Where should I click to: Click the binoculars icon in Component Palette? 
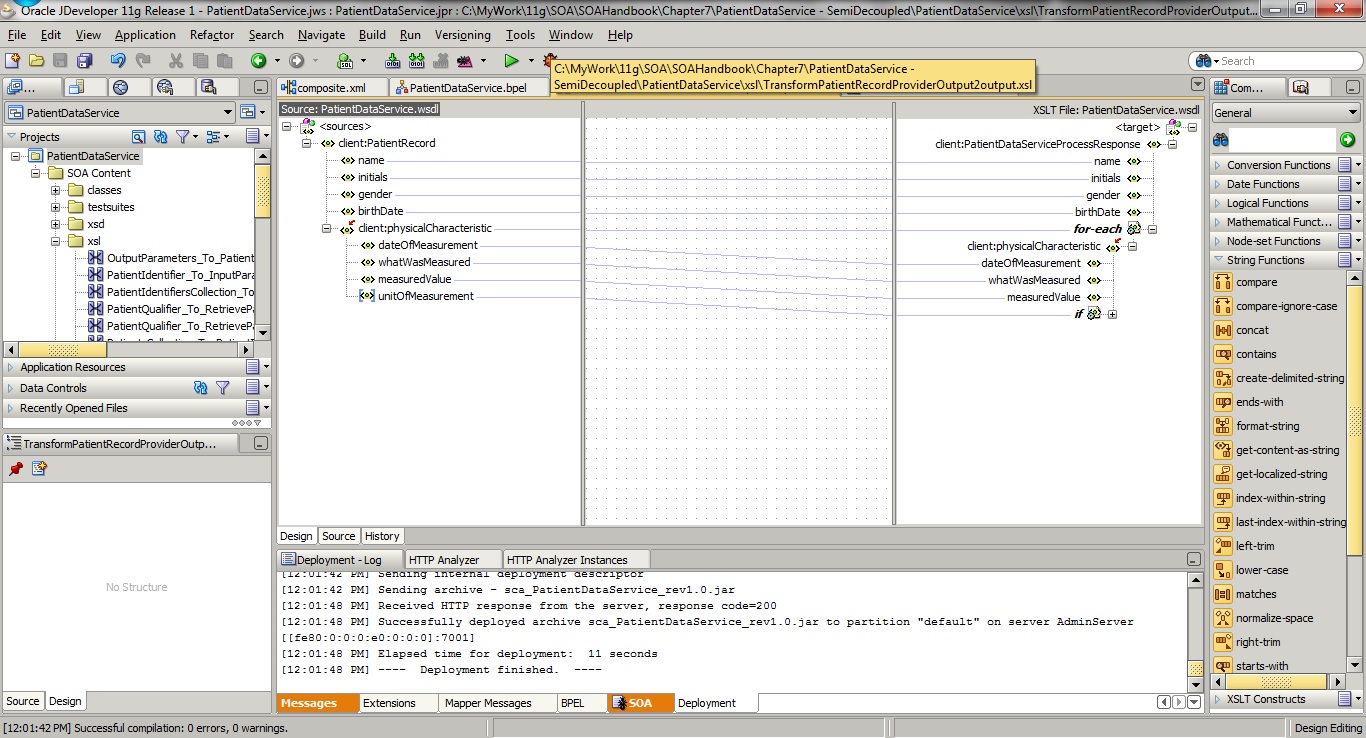(1221, 140)
